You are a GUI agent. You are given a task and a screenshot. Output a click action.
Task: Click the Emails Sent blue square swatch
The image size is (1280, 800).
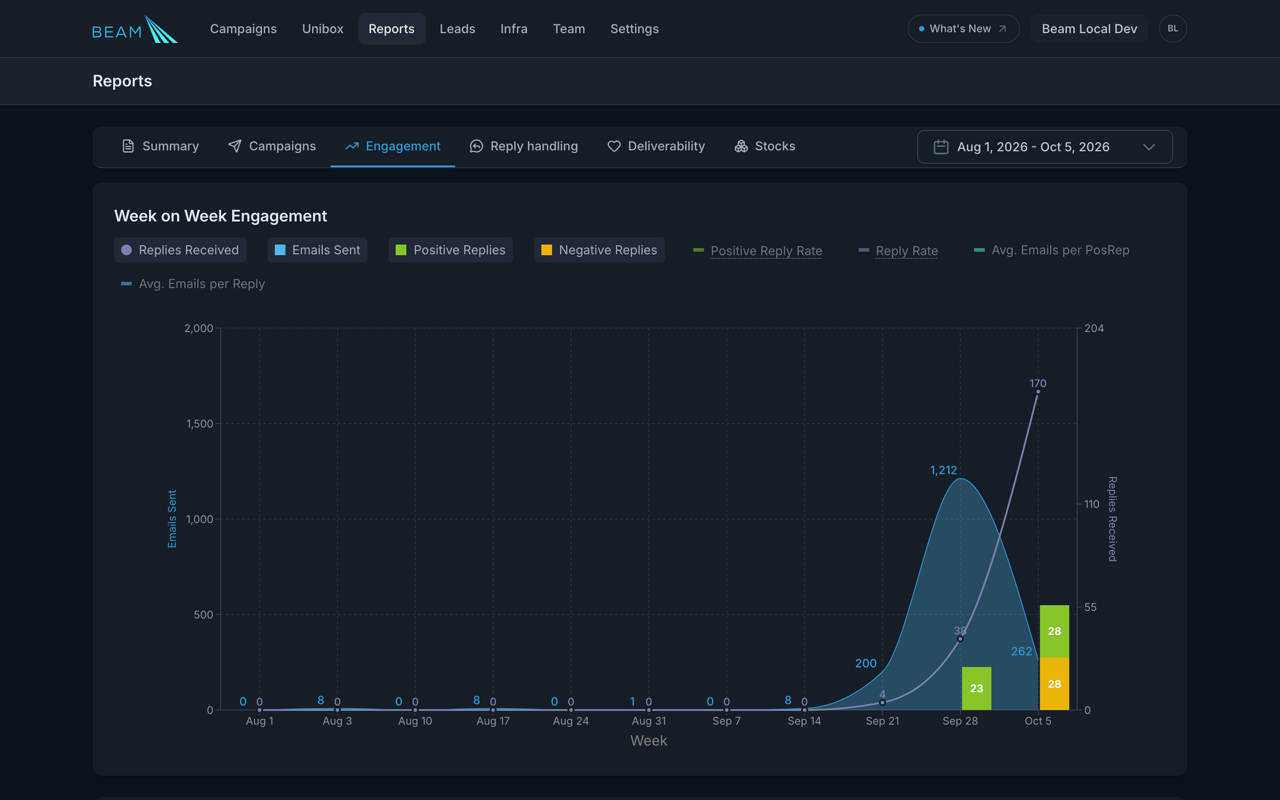tap(280, 250)
